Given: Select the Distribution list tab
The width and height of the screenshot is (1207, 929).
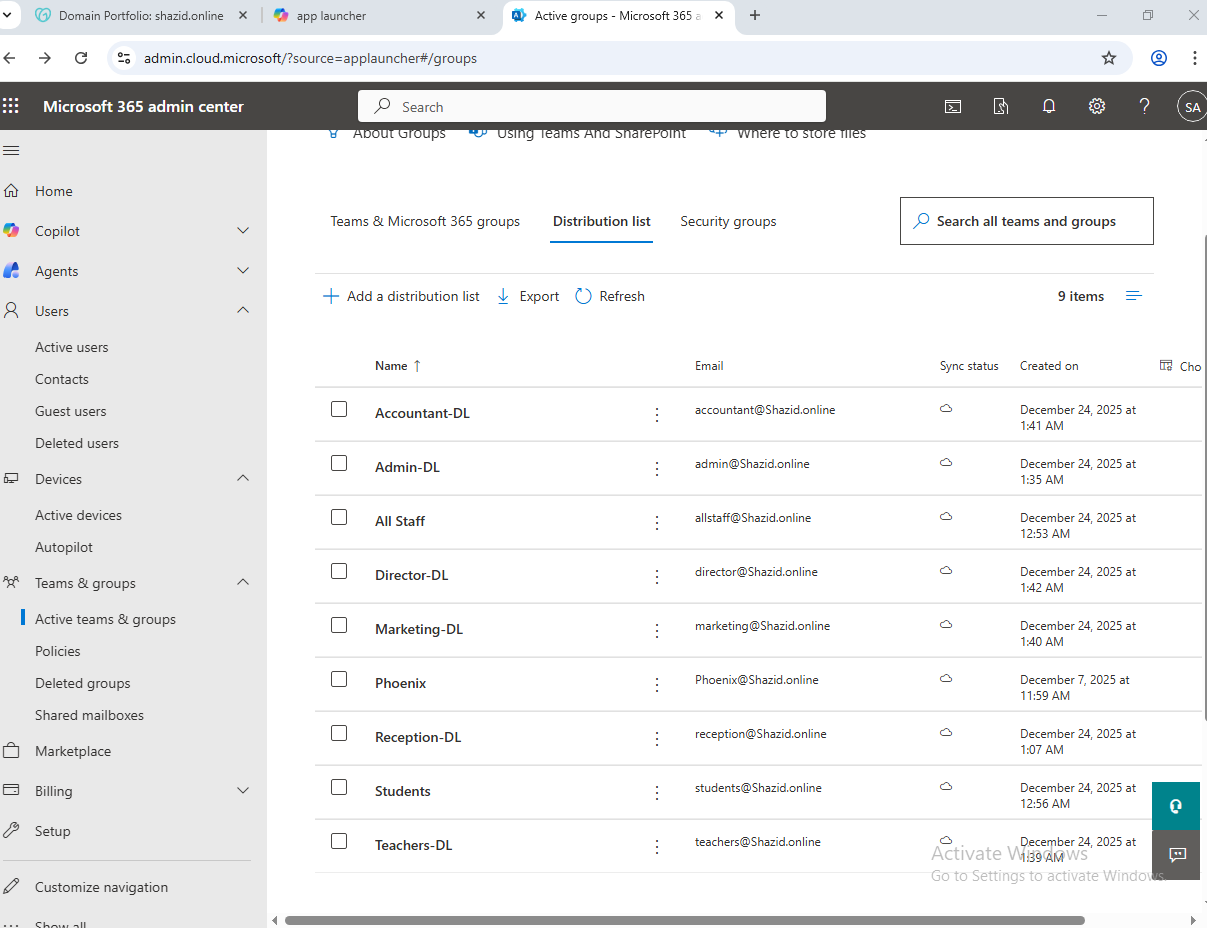Looking at the screenshot, I should pyautogui.click(x=602, y=221).
